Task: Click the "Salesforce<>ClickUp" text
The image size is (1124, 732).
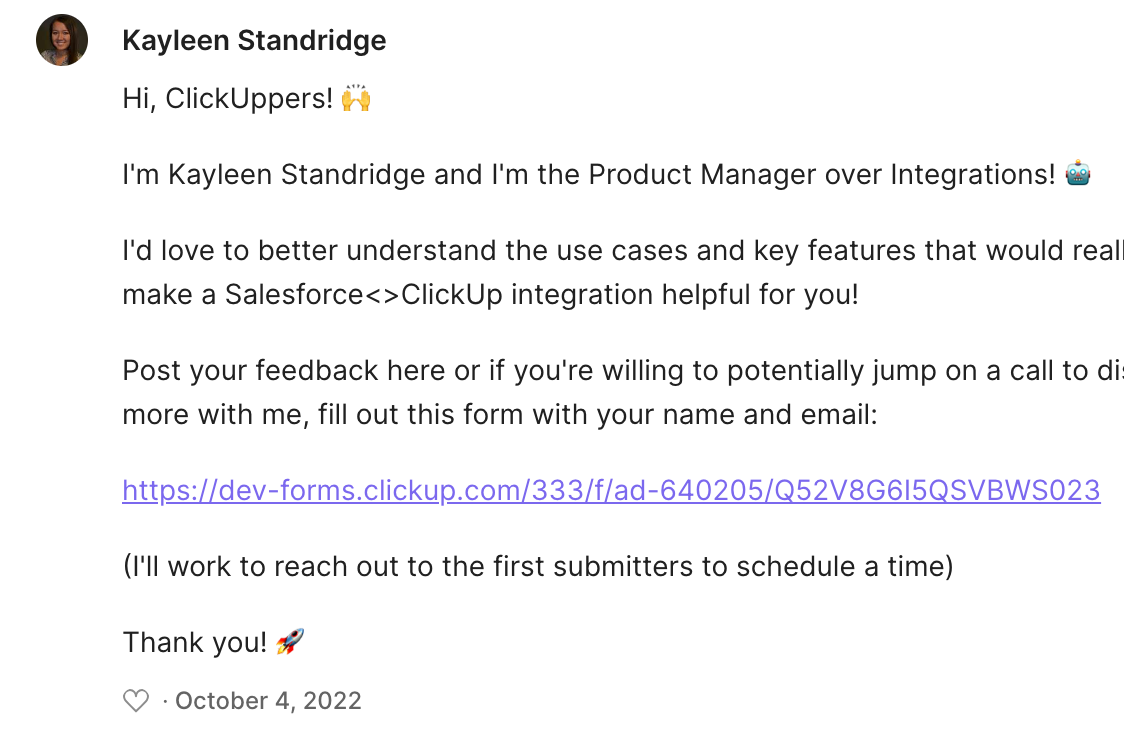Action: pyautogui.click(x=363, y=295)
